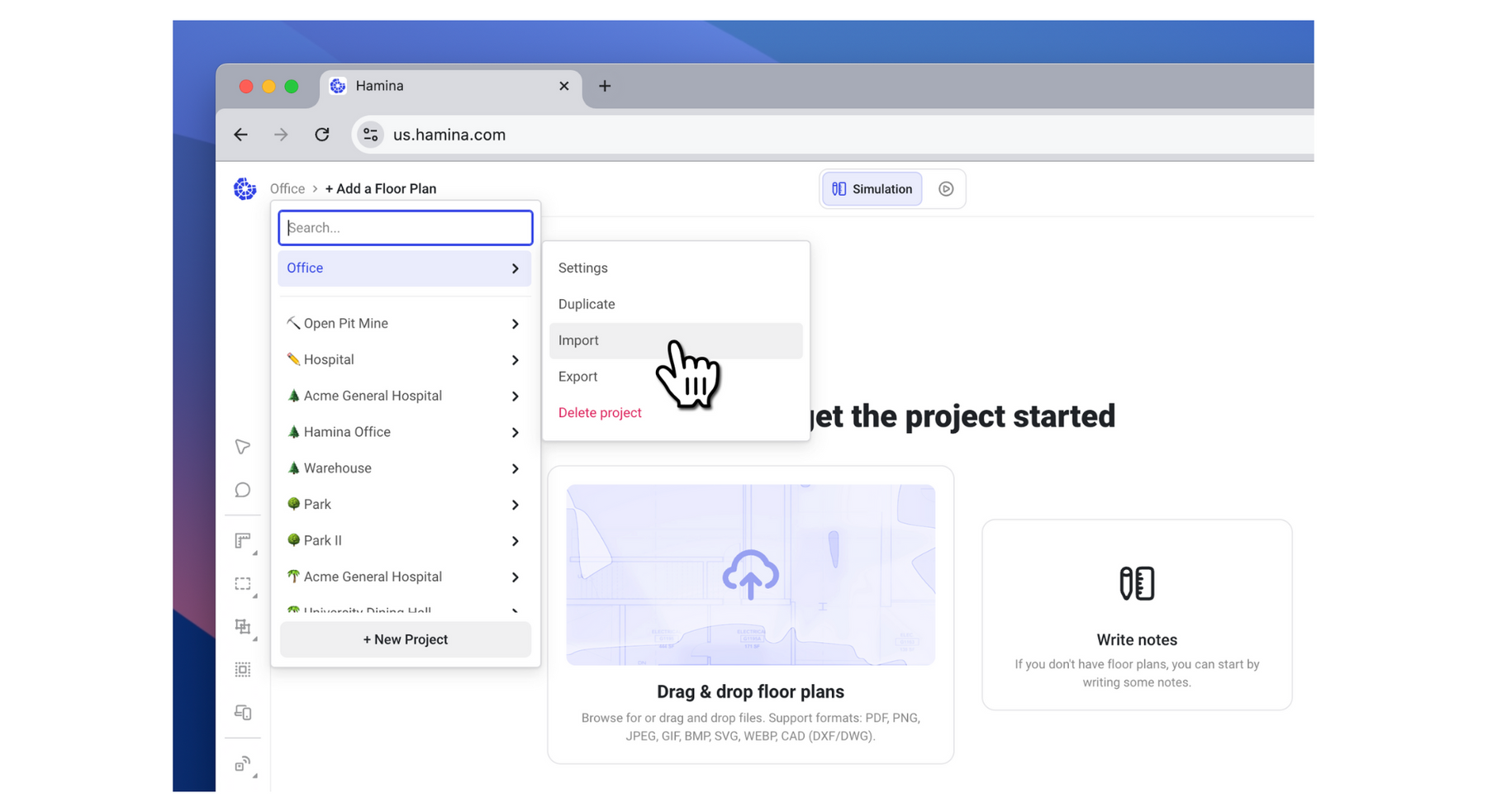
Task: Choose the ruler scale tool
Action: [x=242, y=541]
